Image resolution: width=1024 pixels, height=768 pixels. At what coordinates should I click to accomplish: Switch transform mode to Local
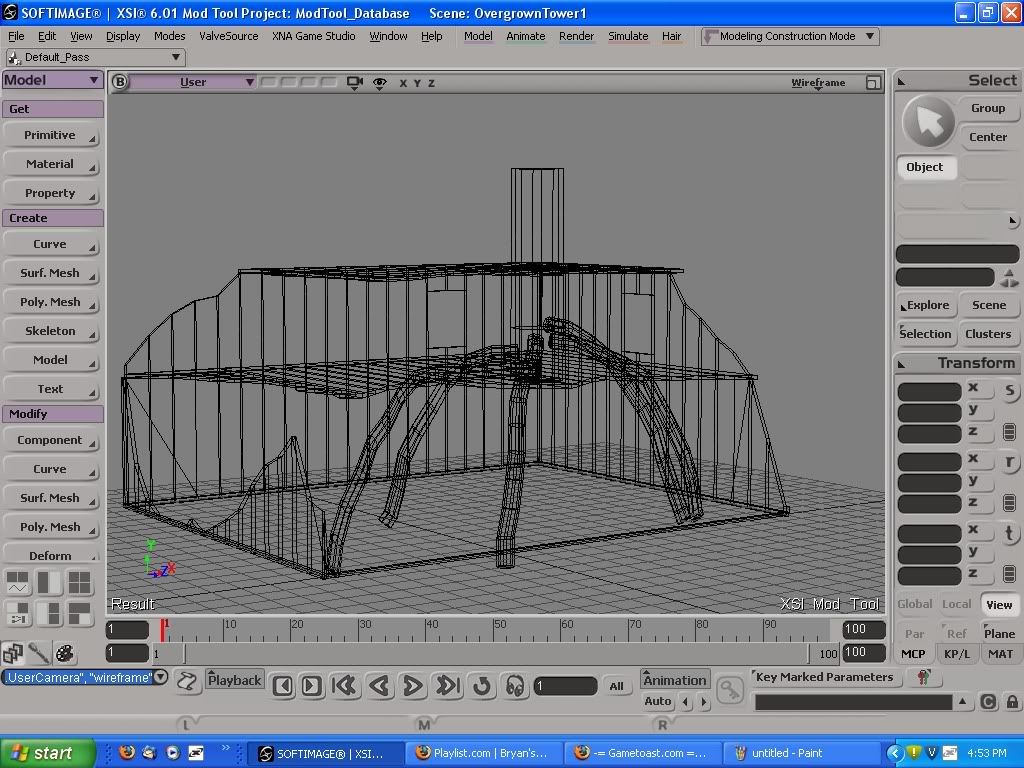point(956,604)
